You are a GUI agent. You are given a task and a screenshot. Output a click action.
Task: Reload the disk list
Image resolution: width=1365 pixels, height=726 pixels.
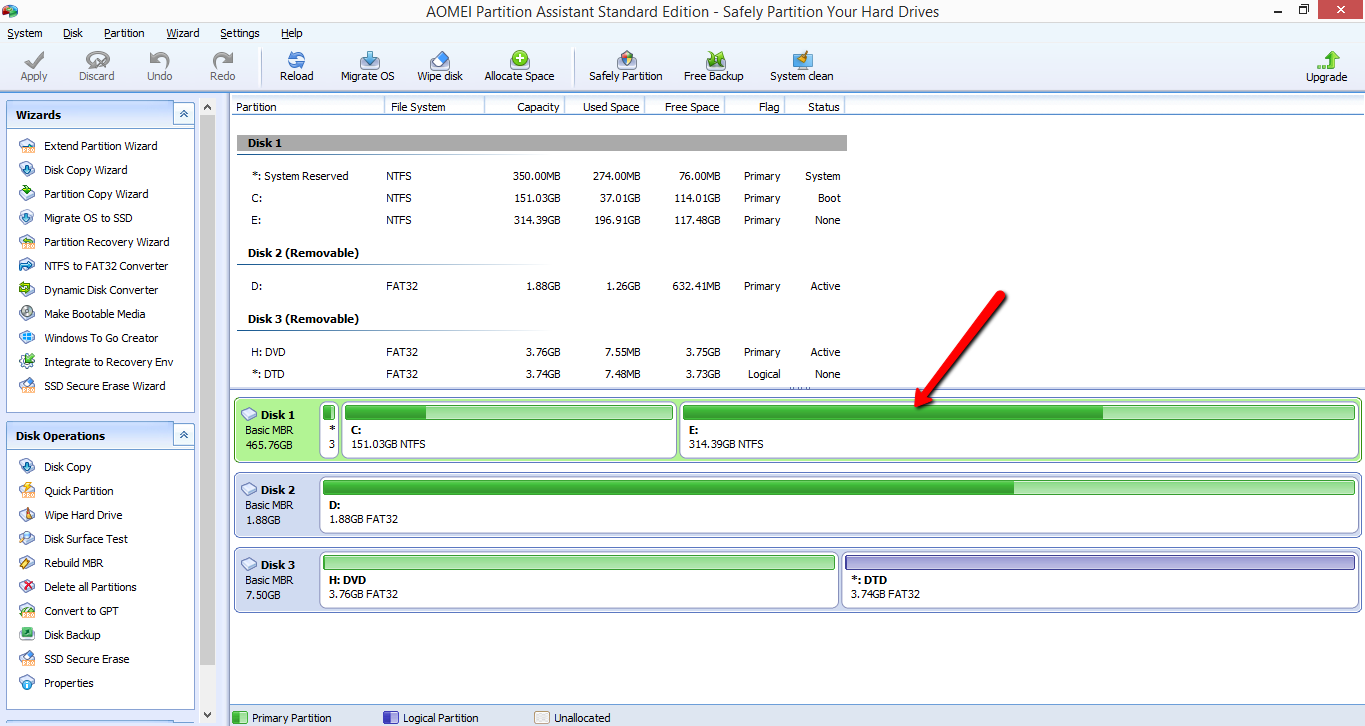pyautogui.click(x=297, y=67)
